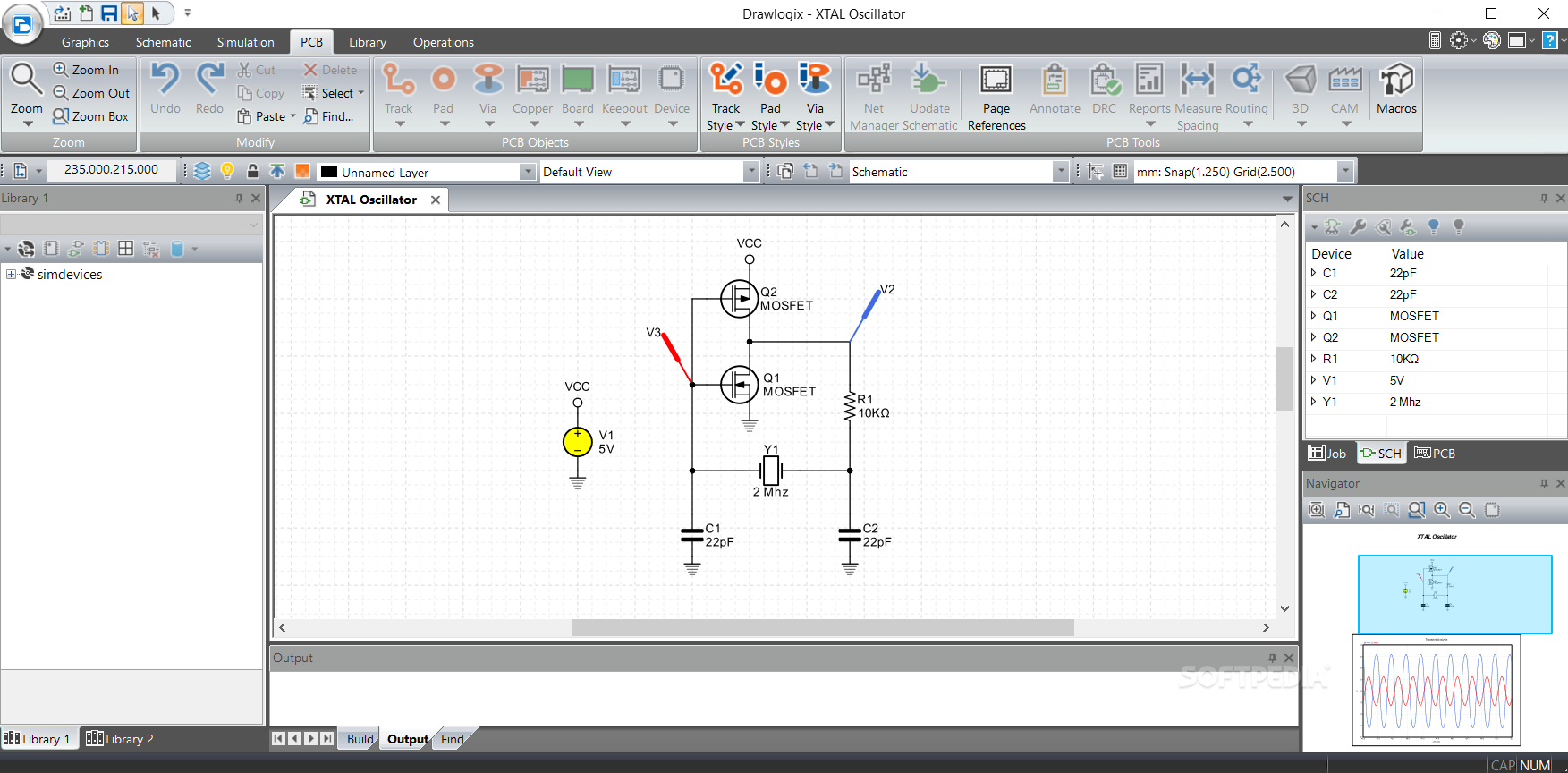This screenshot has height=773, width=1568.
Task: Open Pad Style settings
Action: 770,97
